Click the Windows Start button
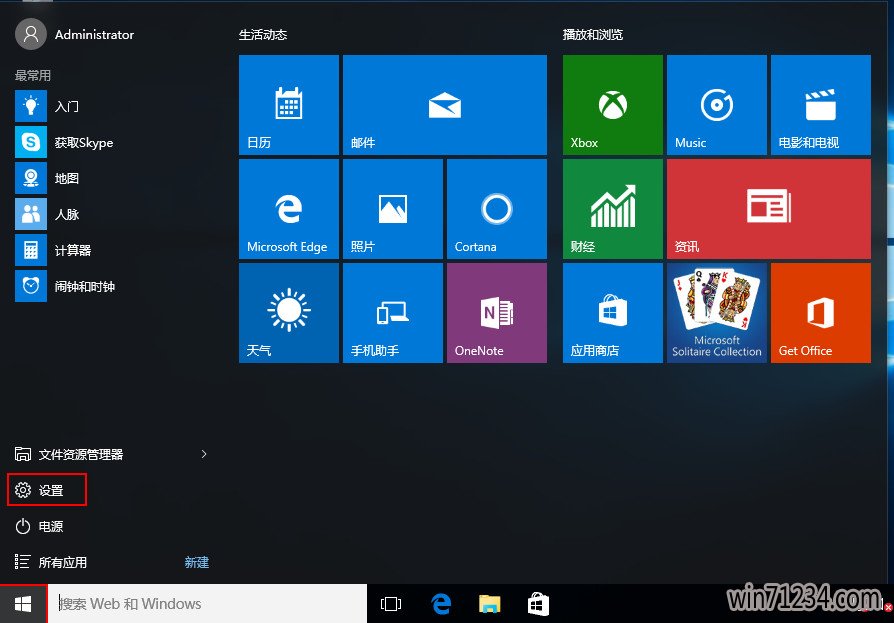The height and width of the screenshot is (623, 894). click(x=23, y=604)
